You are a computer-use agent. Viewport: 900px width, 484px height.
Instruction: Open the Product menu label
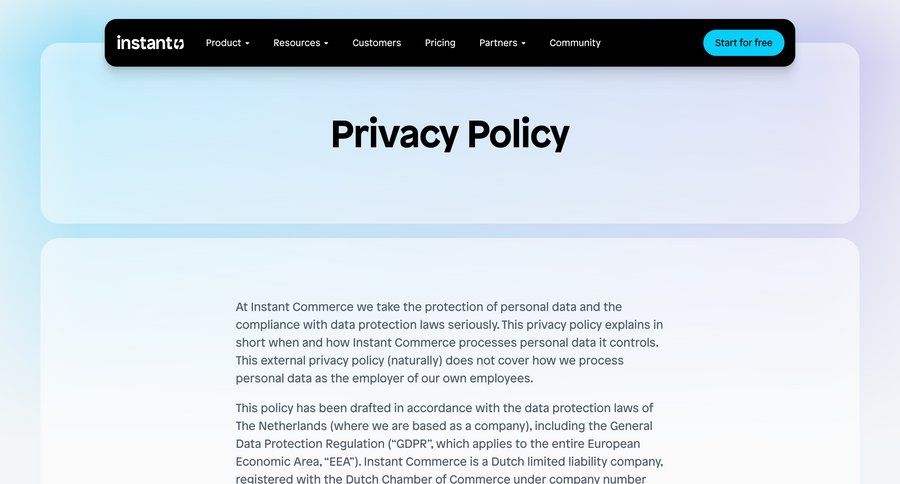(x=223, y=43)
